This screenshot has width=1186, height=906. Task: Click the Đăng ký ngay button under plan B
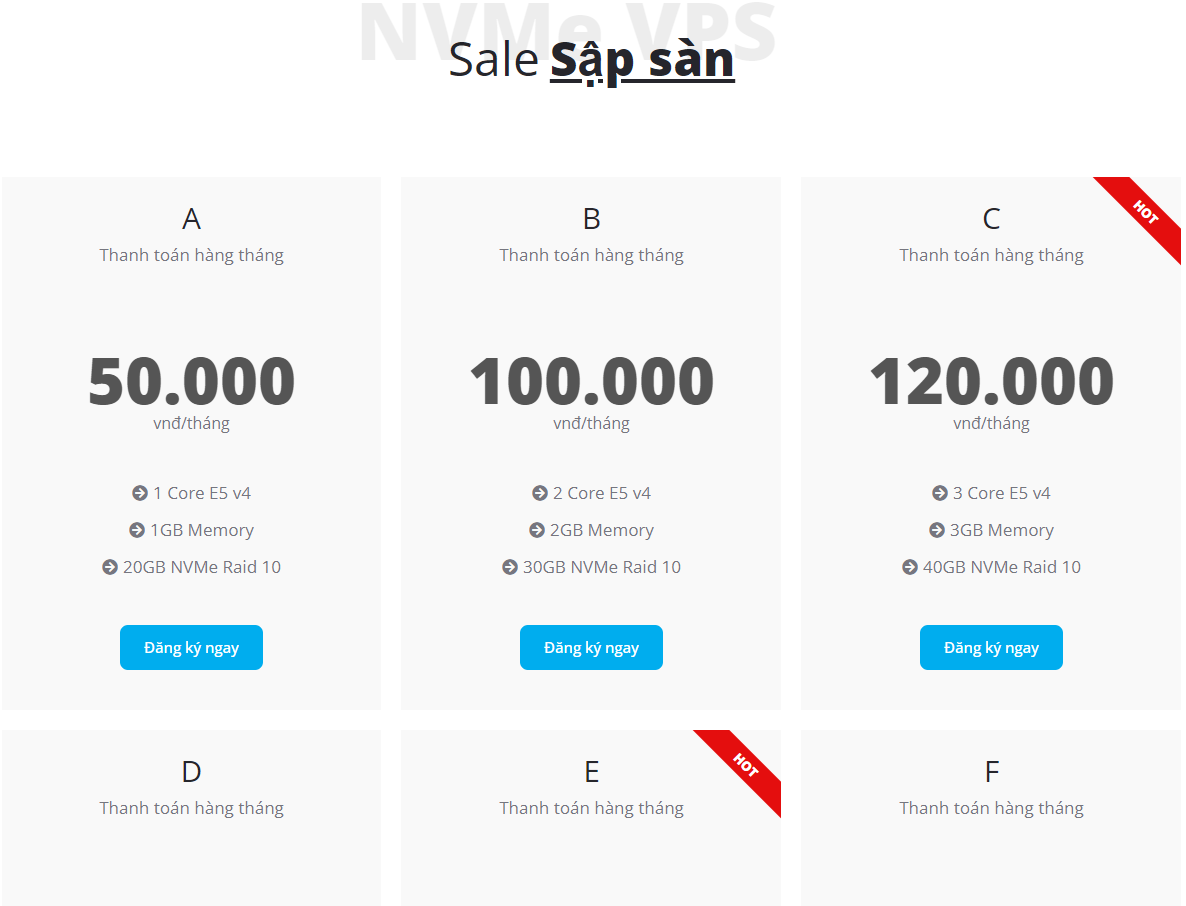(x=591, y=647)
